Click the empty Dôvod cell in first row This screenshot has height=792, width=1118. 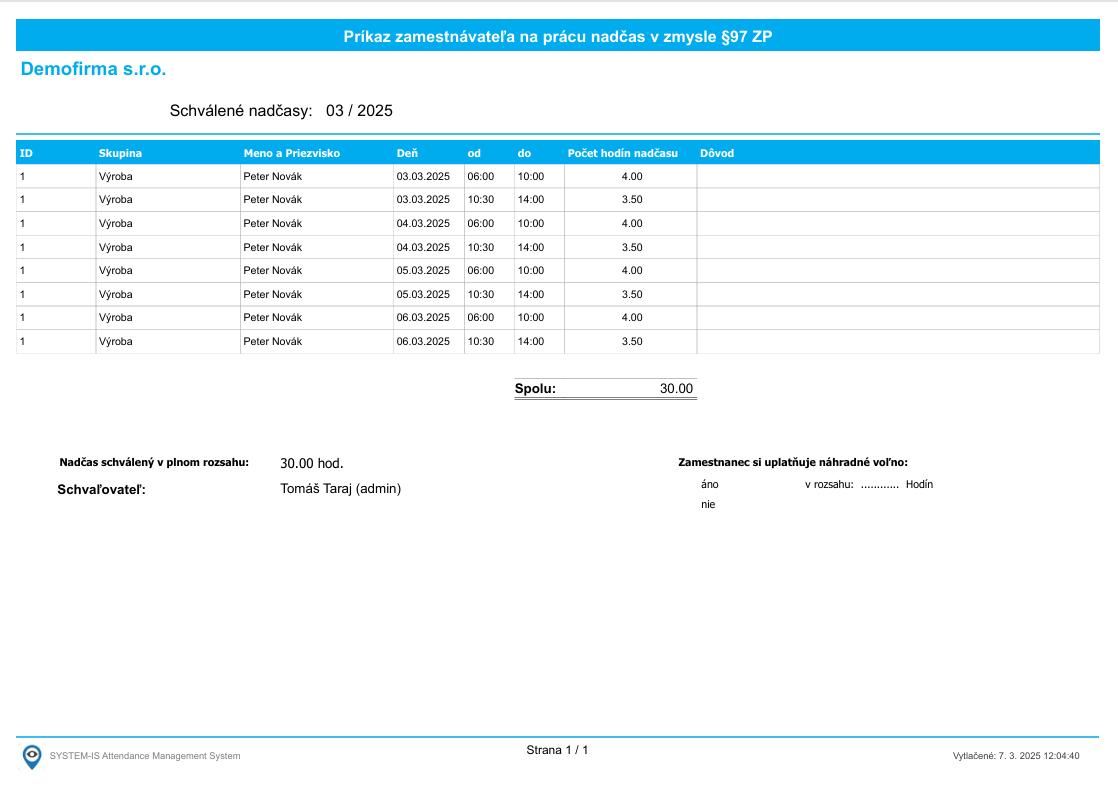coord(897,176)
